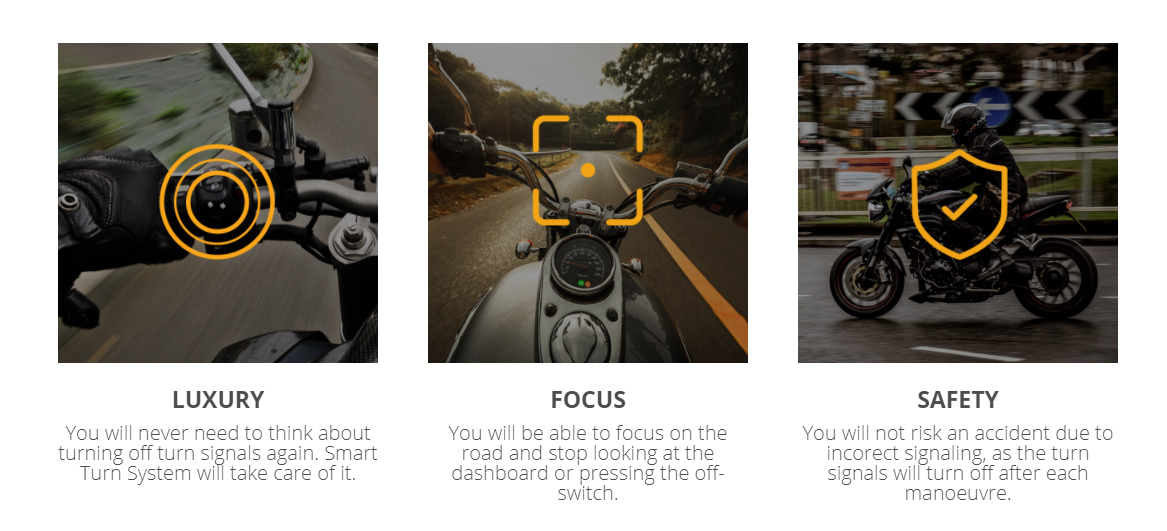Screen dimensions: 1167x531
Task: Click the orange shield checkmark icon
Action: 959,204
